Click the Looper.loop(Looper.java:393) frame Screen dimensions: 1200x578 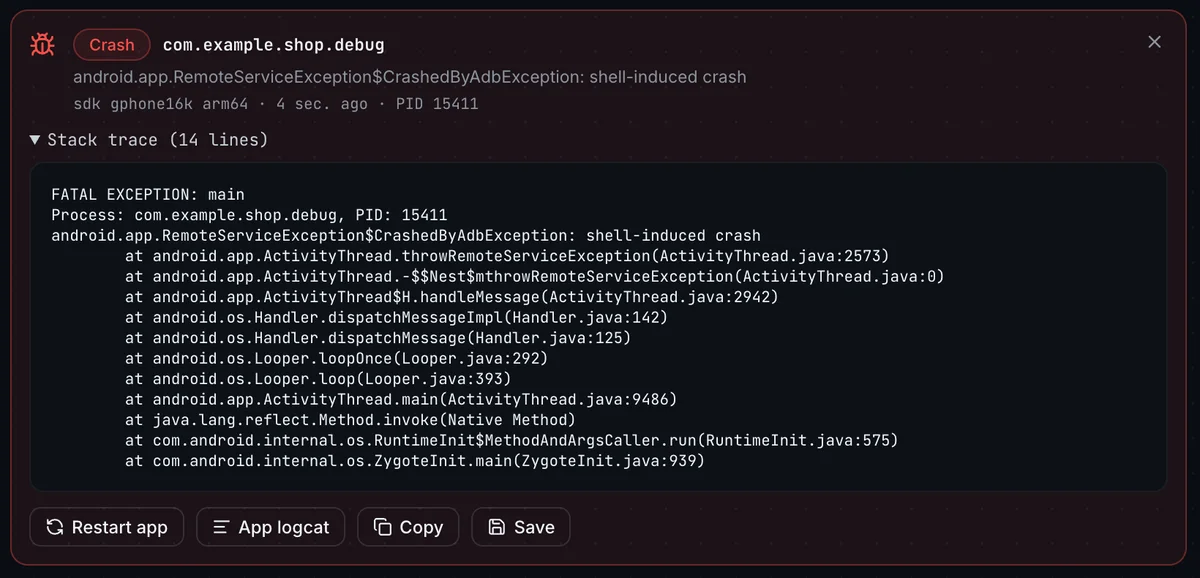[318, 380]
